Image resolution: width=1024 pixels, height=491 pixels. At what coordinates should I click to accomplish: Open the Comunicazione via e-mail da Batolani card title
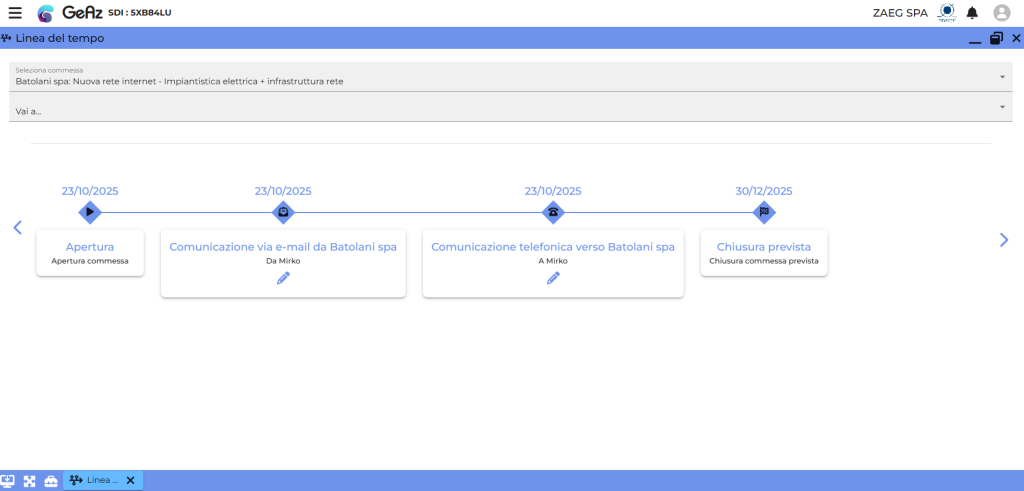pos(283,247)
